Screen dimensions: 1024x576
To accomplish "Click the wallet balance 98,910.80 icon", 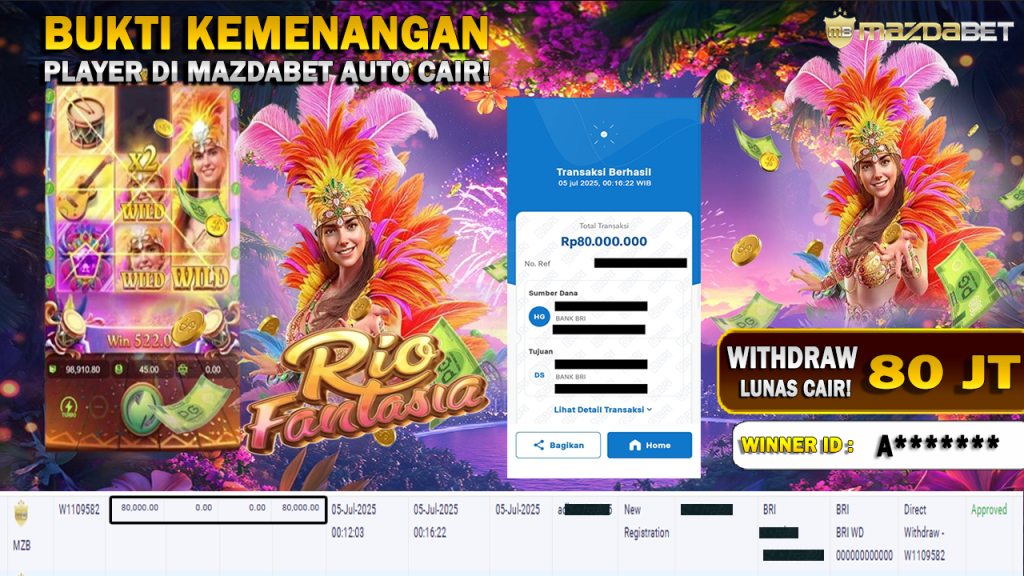I will pyautogui.click(x=53, y=370).
